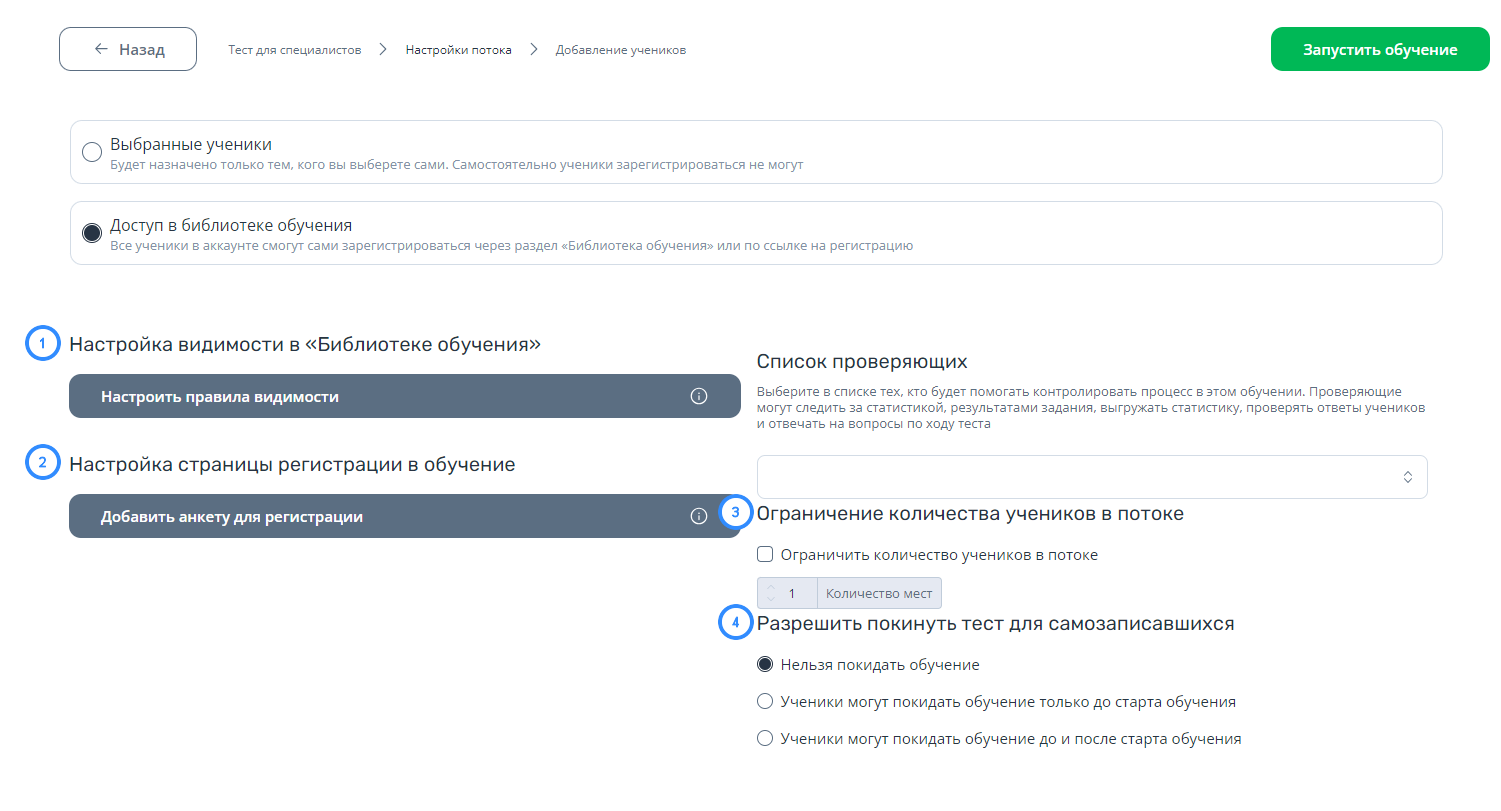
Task: Go back with the 'Назад' button
Action: point(128,49)
